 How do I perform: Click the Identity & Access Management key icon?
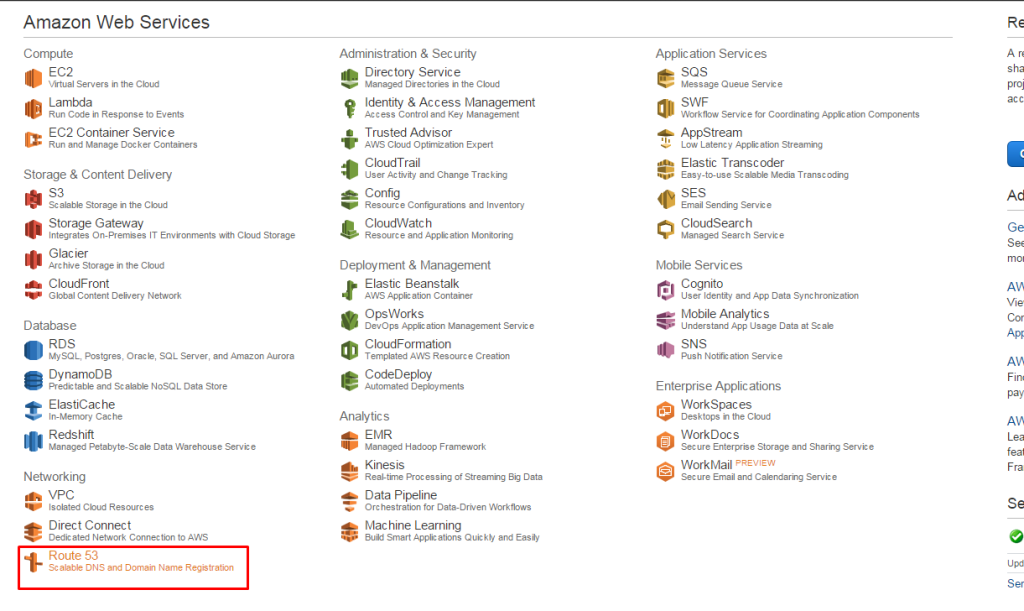pyautogui.click(x=349, y=108)
